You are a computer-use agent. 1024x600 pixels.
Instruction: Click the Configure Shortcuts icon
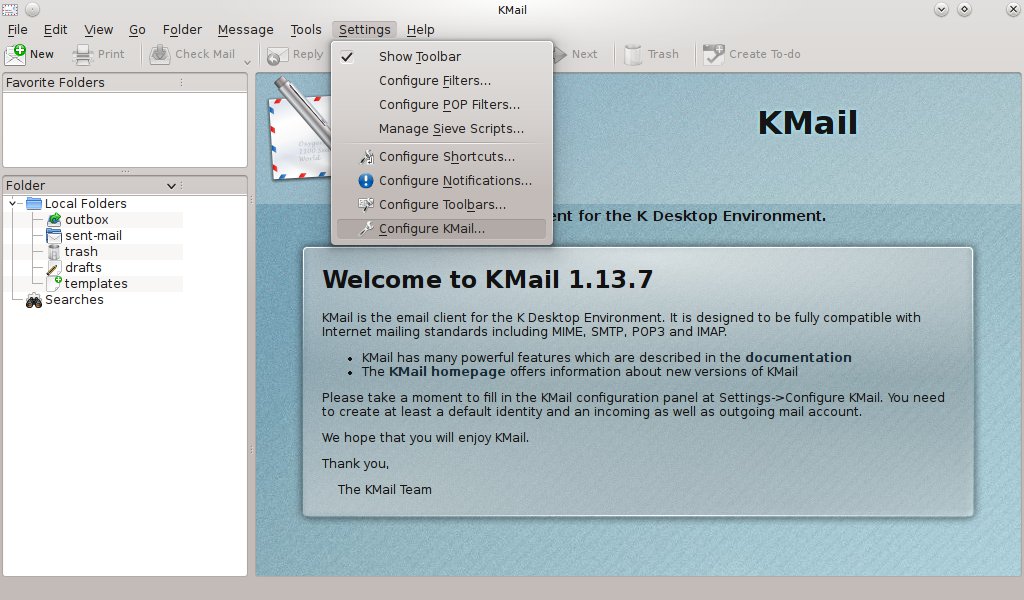pyautogui.click(x=366, y=157)
